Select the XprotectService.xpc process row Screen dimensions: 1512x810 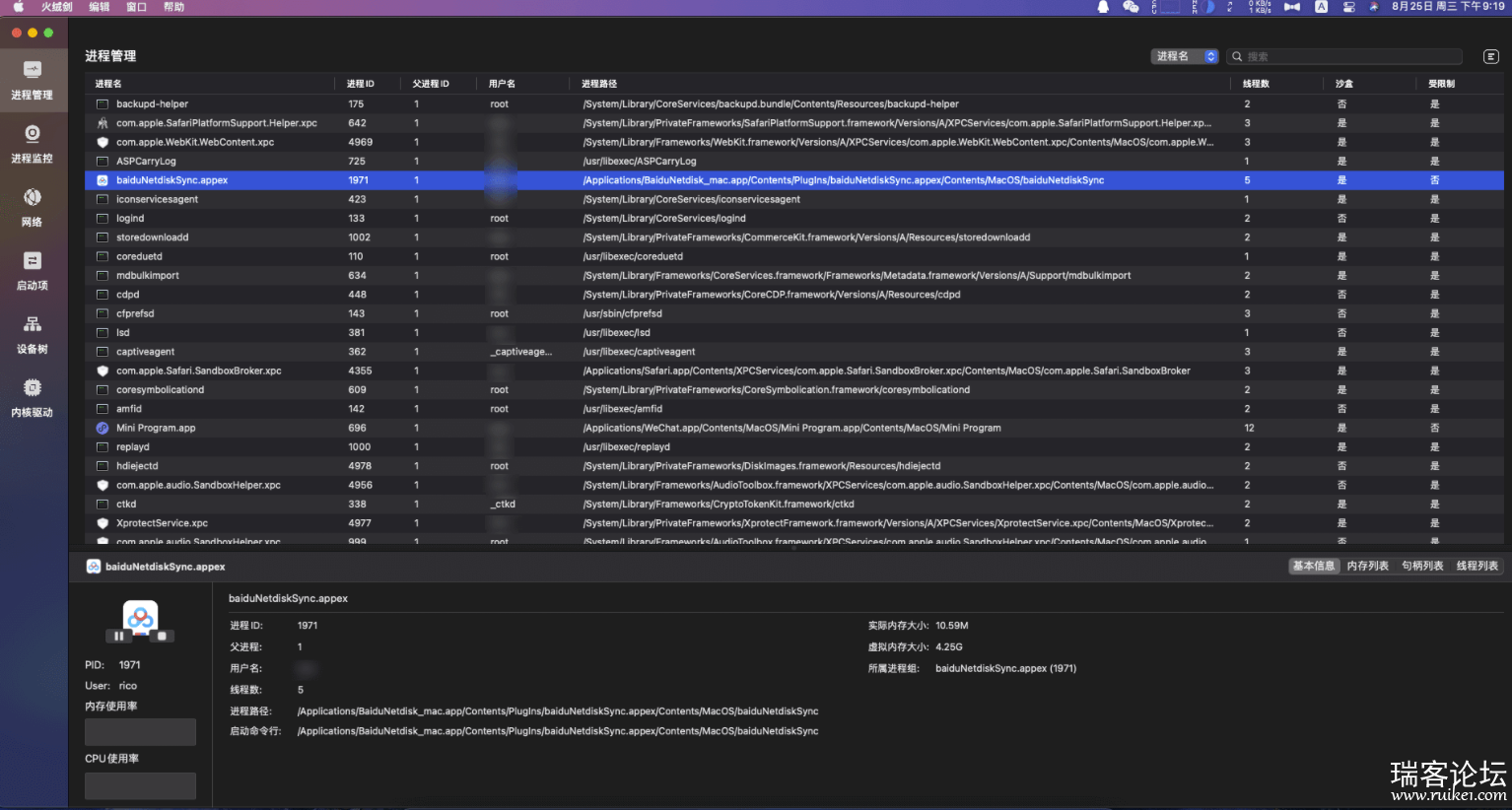point(162,523)
